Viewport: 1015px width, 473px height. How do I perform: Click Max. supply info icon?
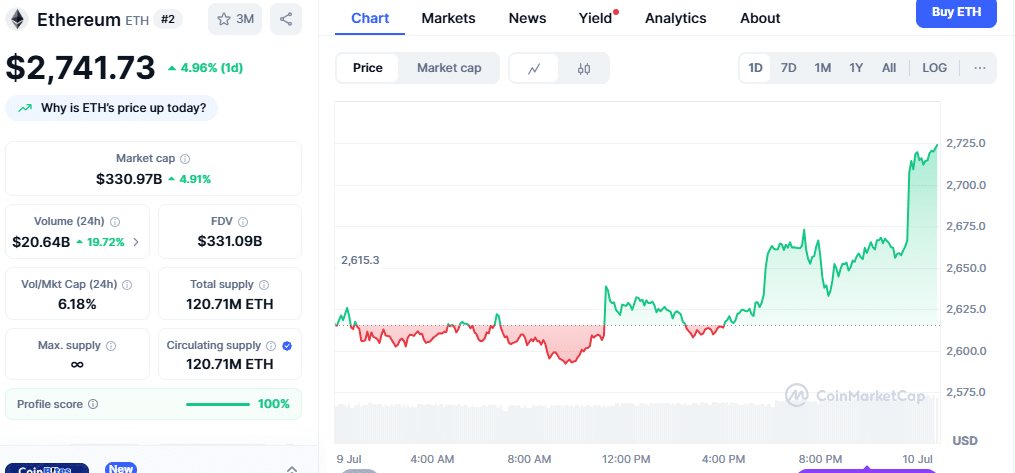tap(111, 346)
